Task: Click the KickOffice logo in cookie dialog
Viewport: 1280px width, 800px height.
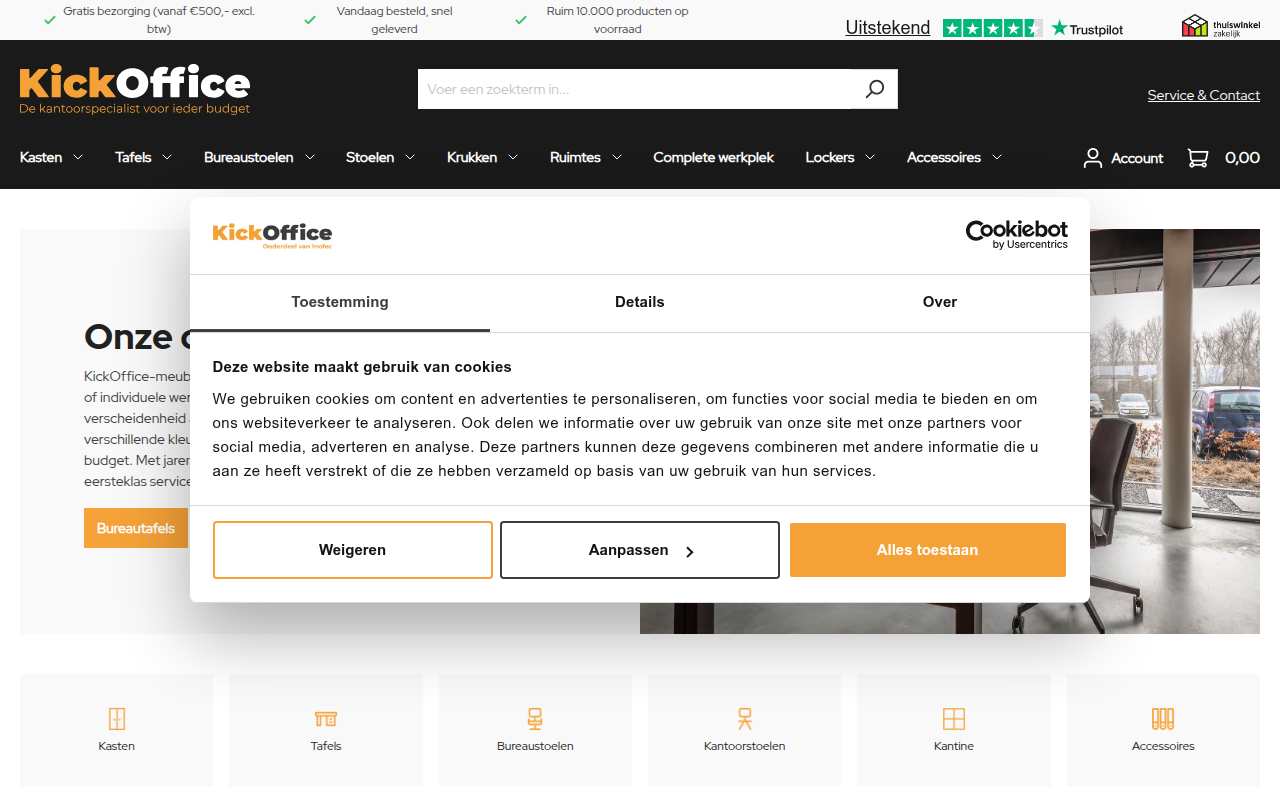Action: 272,235
